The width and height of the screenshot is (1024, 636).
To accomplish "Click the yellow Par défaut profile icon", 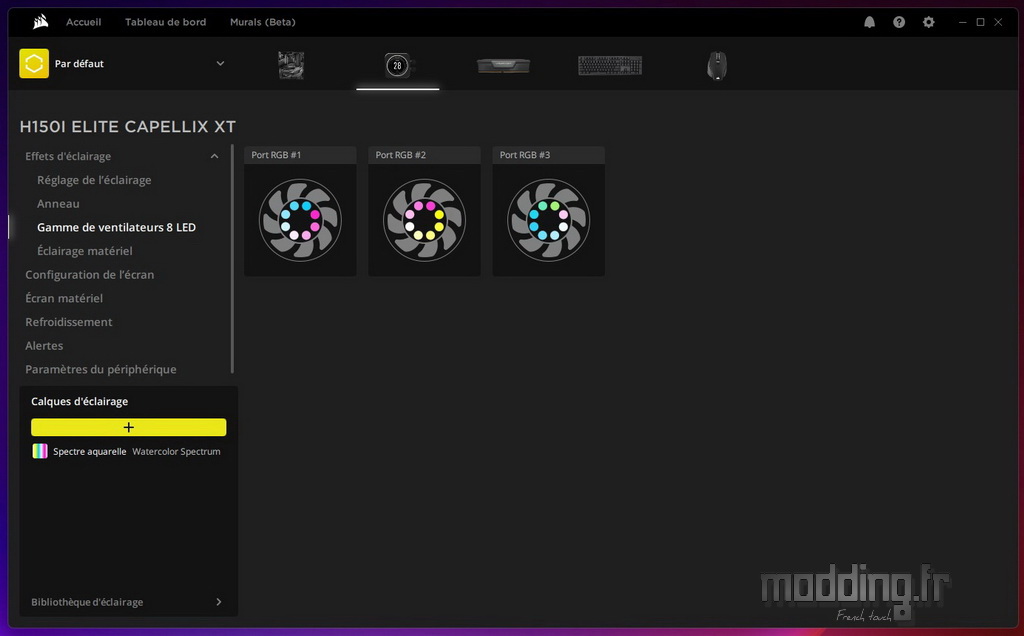I will [x=34, y=63].
